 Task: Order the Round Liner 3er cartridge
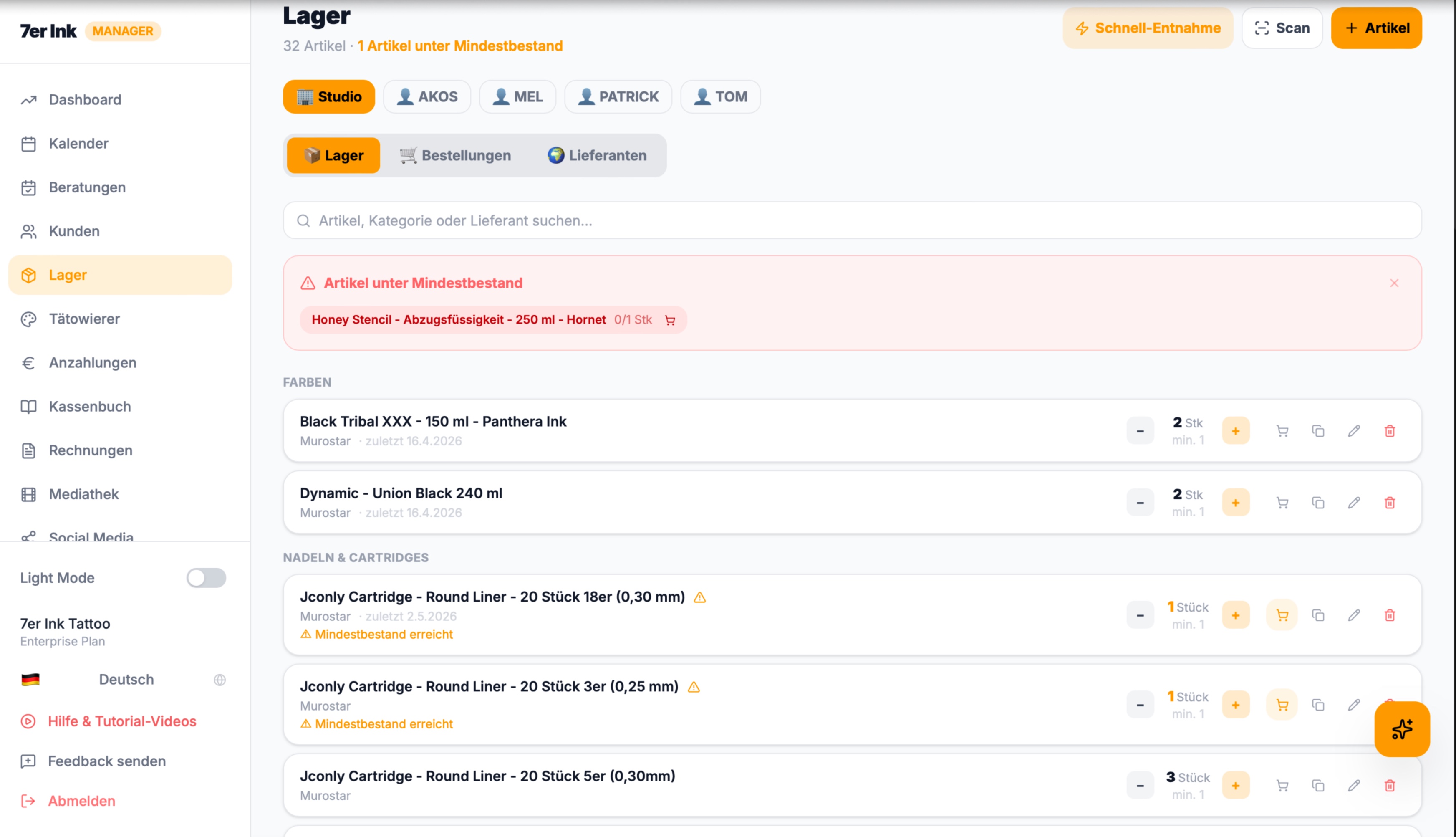[1282, 706]
